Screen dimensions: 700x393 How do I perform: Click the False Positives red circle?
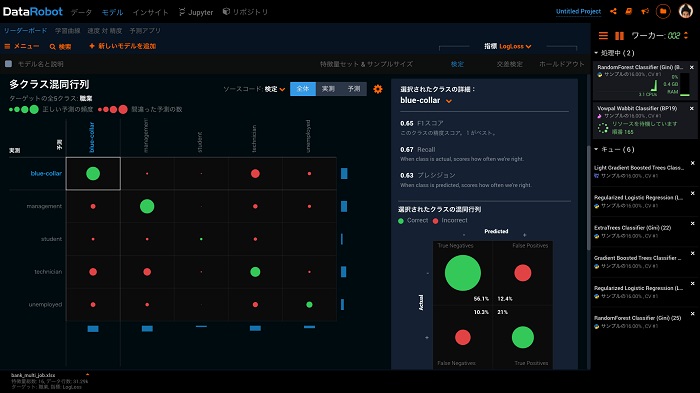(x=522, y=272)
